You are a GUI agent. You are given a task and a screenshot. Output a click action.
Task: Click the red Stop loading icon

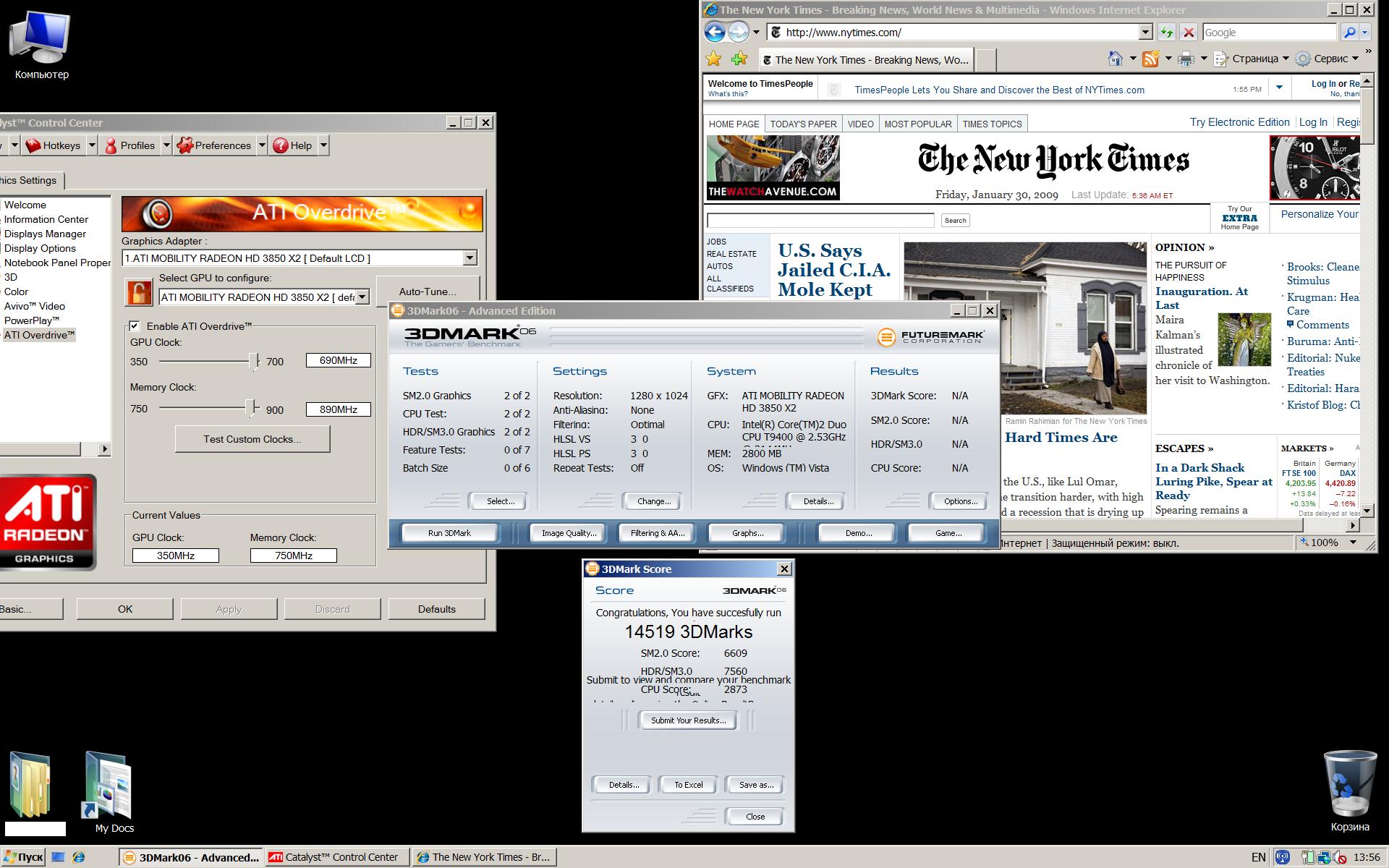coord(1188,32)
